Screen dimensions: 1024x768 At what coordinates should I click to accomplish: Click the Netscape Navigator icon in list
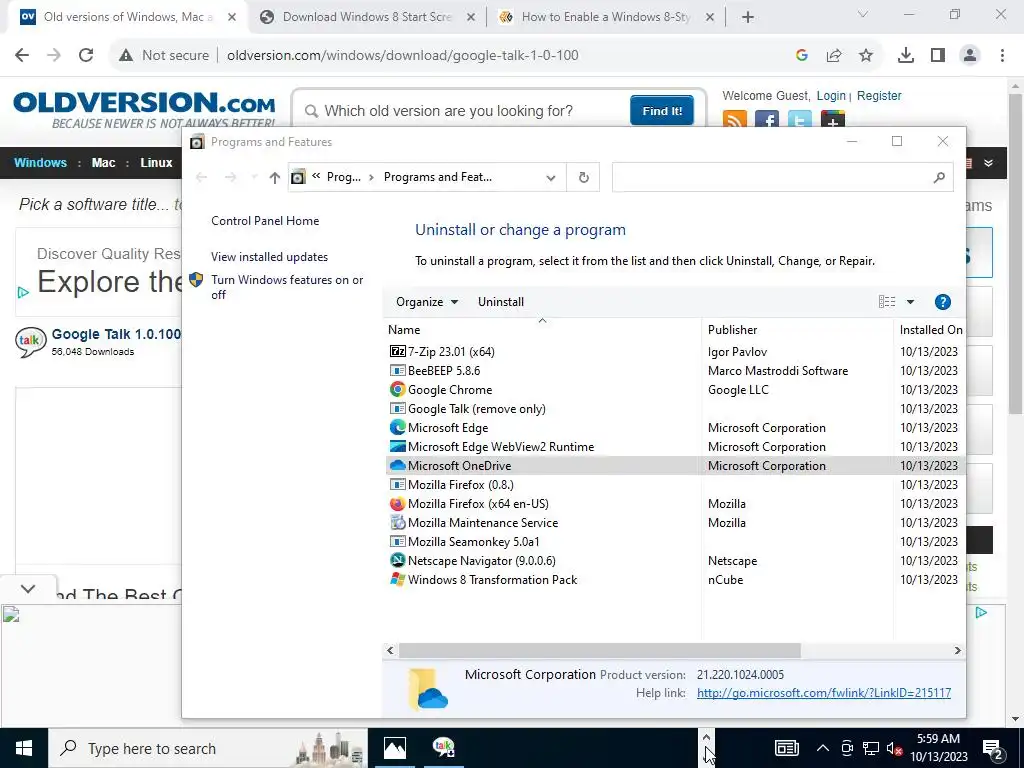(397, 560)
